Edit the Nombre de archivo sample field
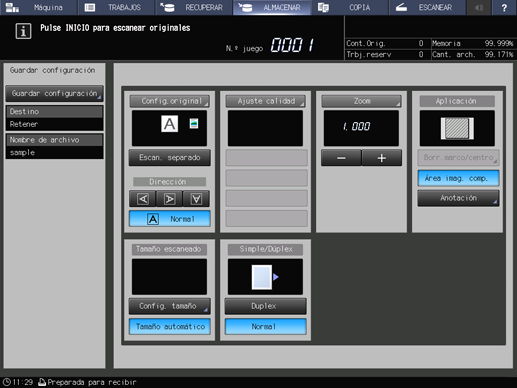 54,146
